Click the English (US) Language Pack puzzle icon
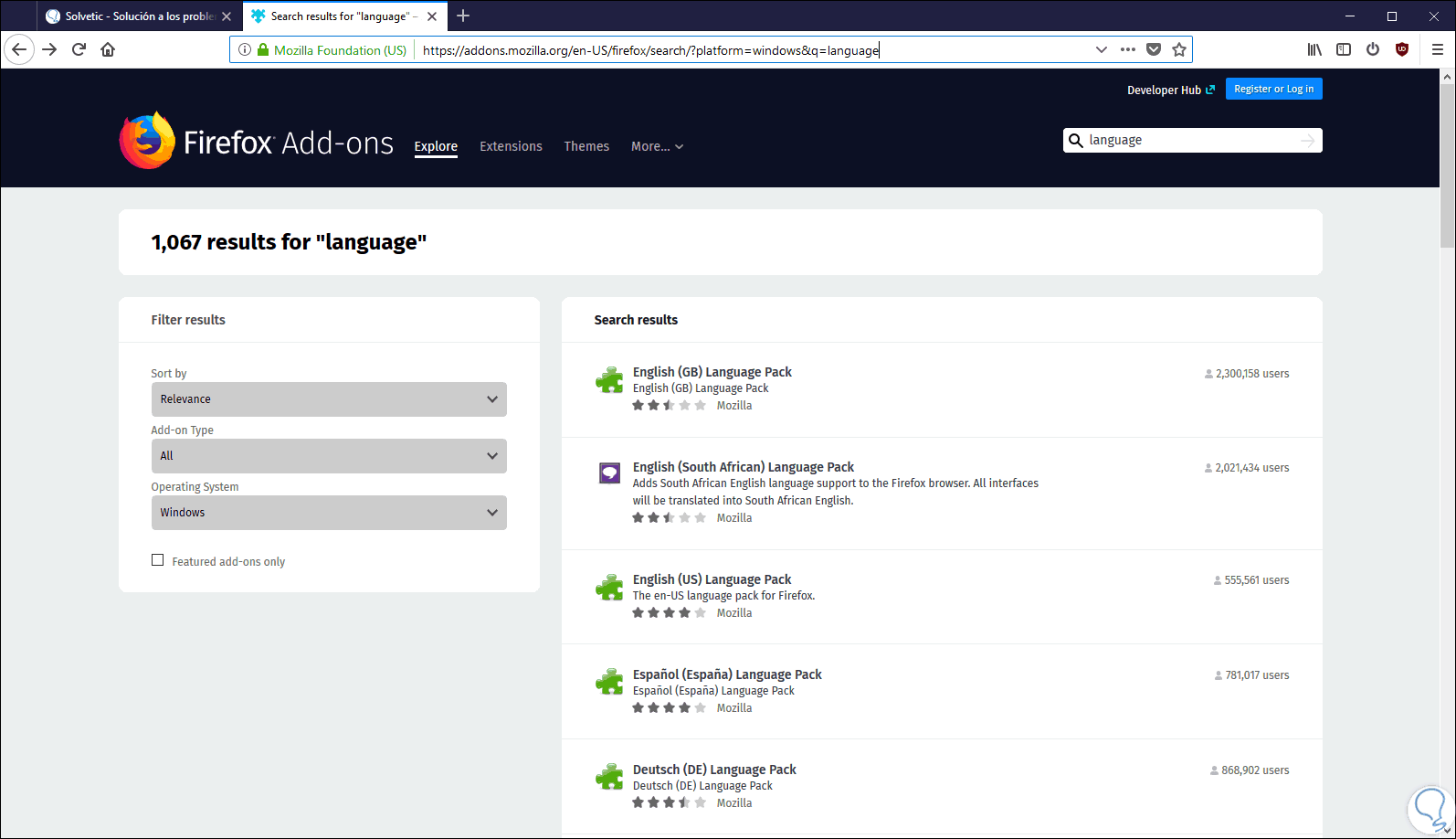Viewport: 1456px width, 839px height. (x=609, y=587)
